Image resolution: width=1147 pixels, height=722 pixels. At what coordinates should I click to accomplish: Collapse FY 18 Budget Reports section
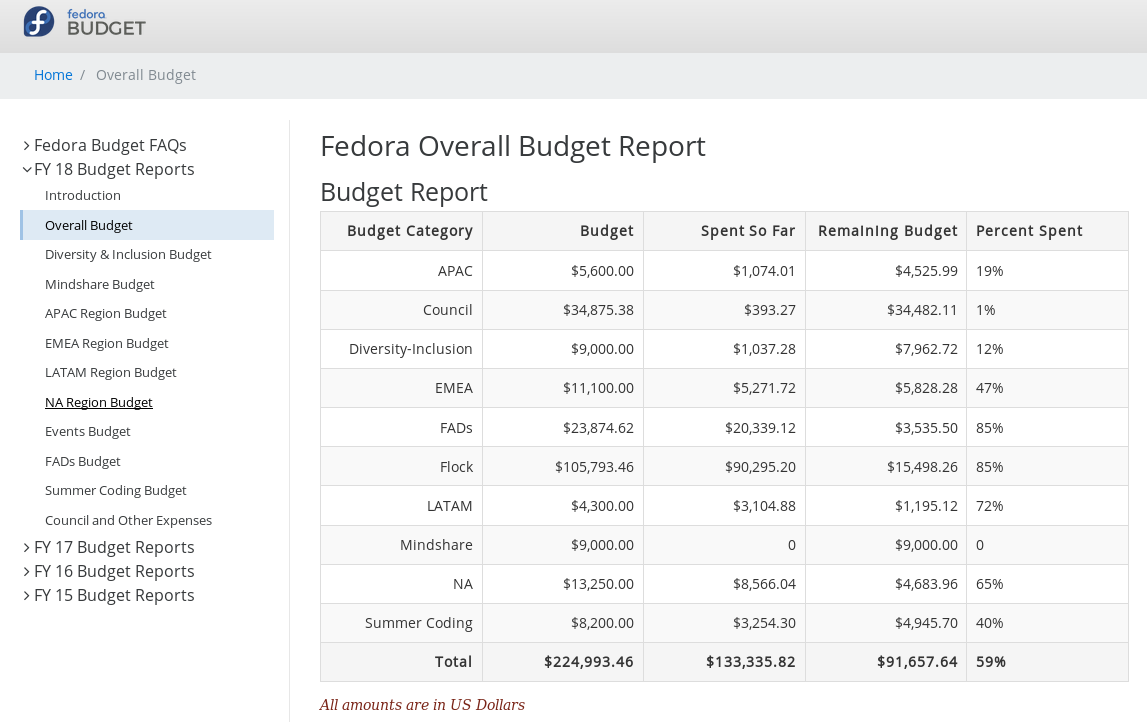click(x=114, y=169)
